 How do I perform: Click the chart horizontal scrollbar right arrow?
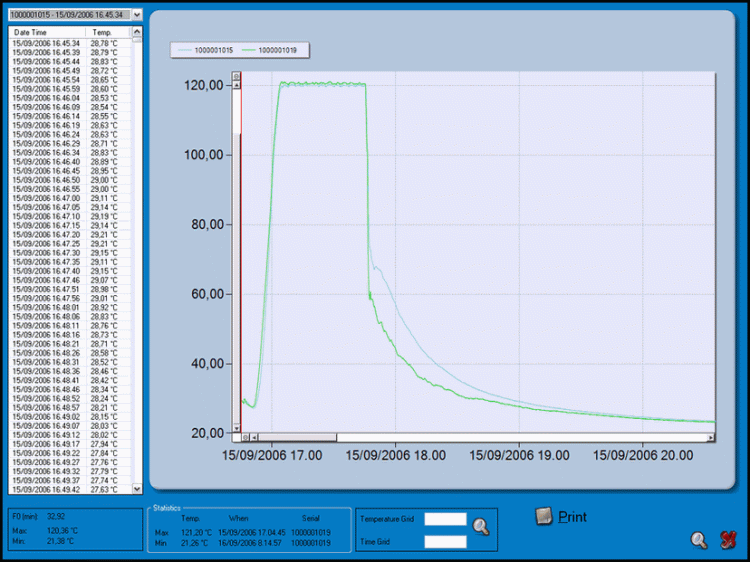pos(711,437)
